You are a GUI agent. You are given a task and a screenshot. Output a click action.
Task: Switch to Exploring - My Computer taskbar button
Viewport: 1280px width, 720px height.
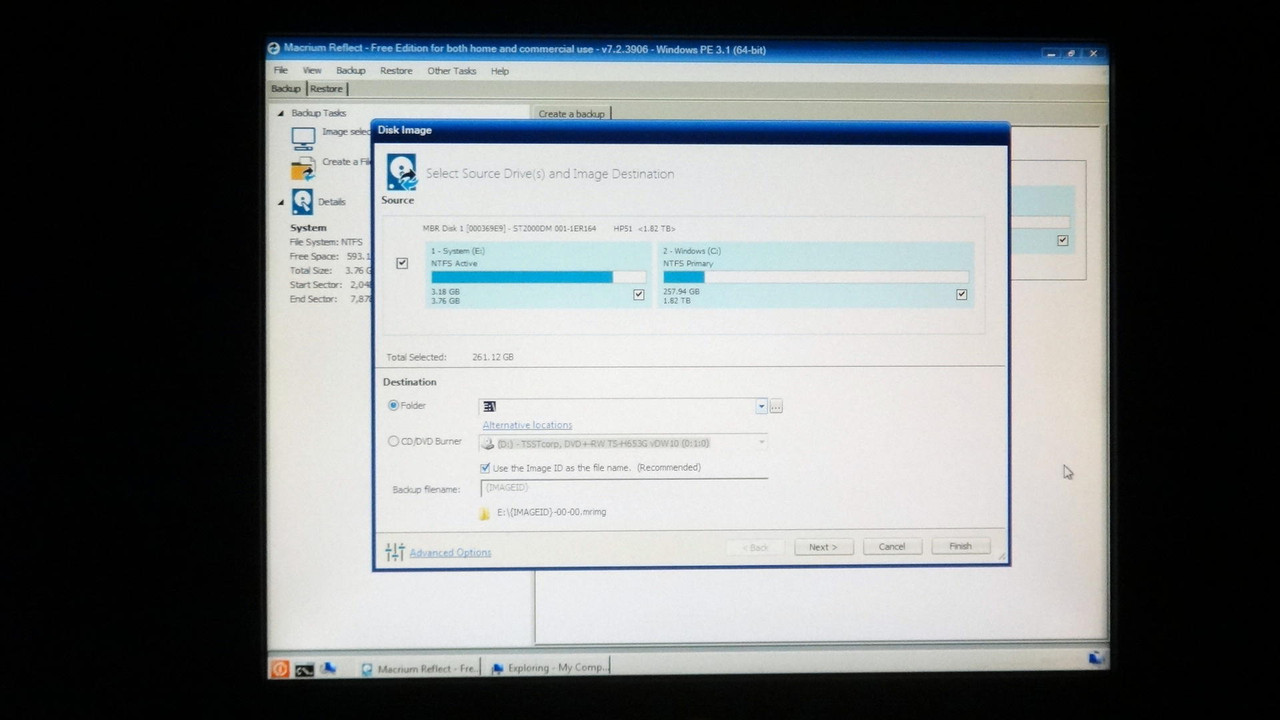click(x=548, y=668)
